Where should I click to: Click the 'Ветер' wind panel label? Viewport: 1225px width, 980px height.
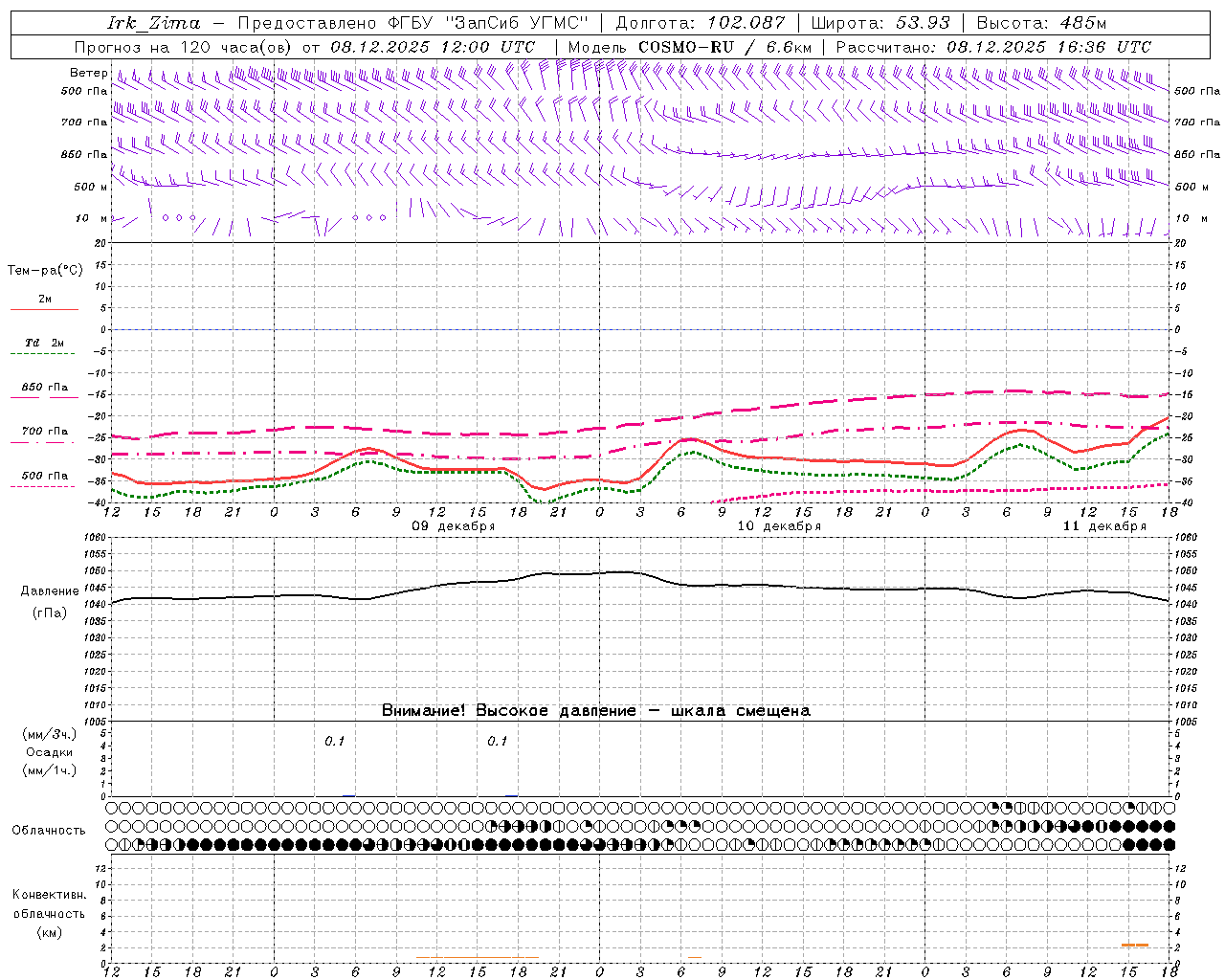(88, 73)
